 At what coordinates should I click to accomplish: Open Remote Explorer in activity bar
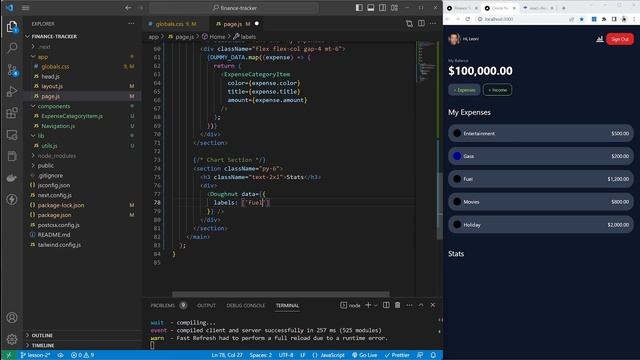[x=12, y=135]
